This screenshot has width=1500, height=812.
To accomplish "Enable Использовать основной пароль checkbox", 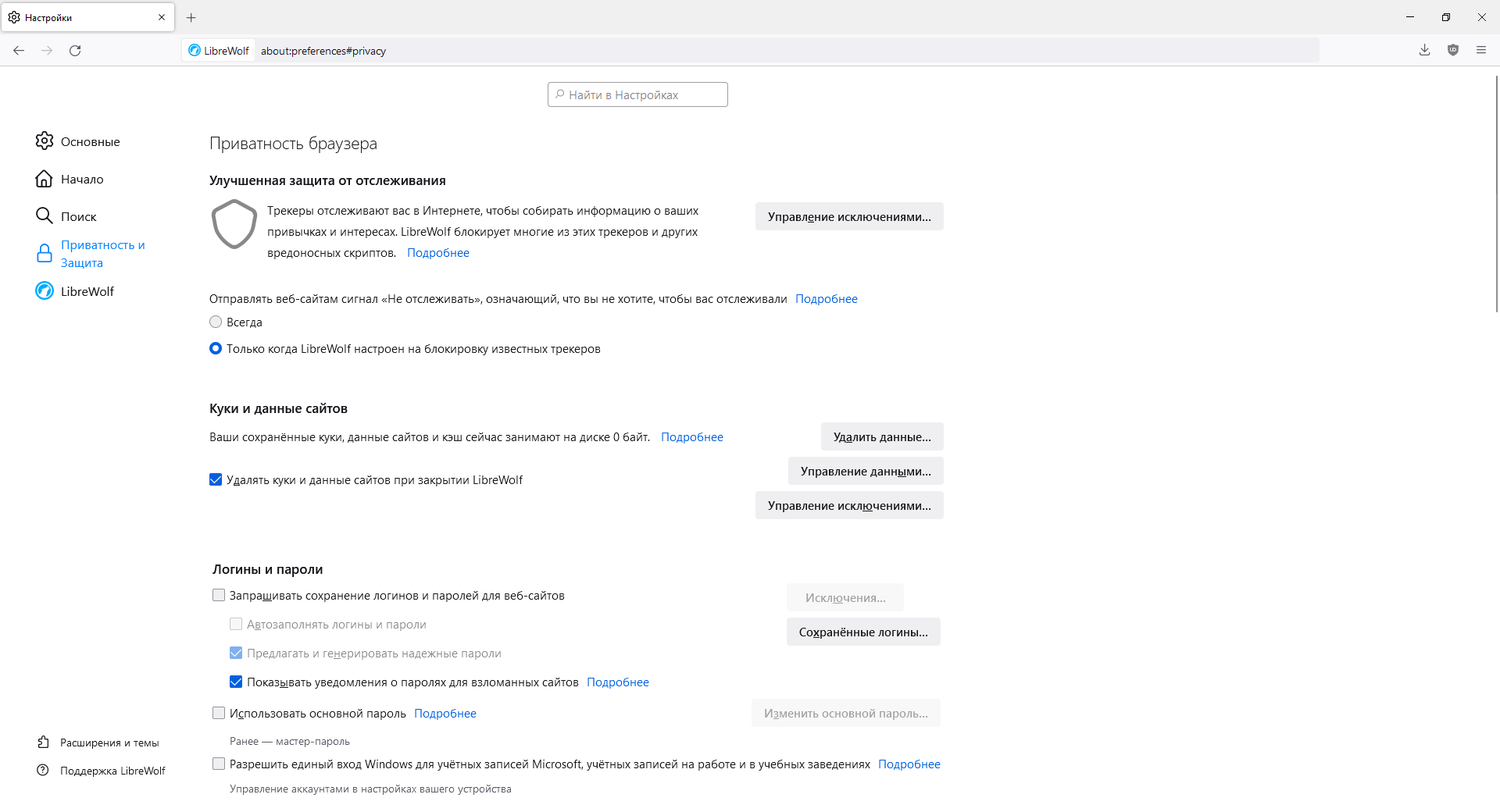I will (x=219, y=713).
